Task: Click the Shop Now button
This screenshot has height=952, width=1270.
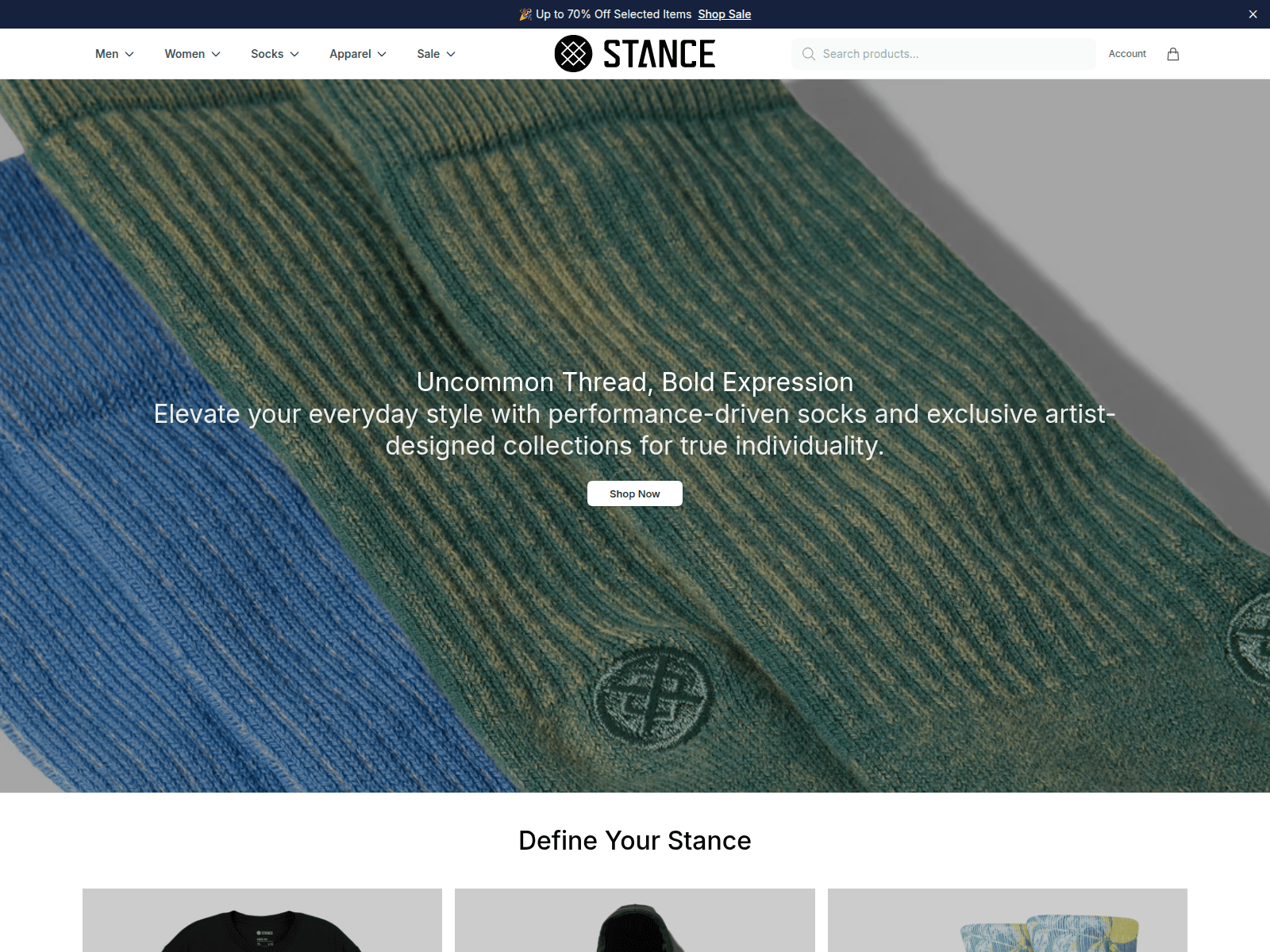Action: click(x=635, y=493)
